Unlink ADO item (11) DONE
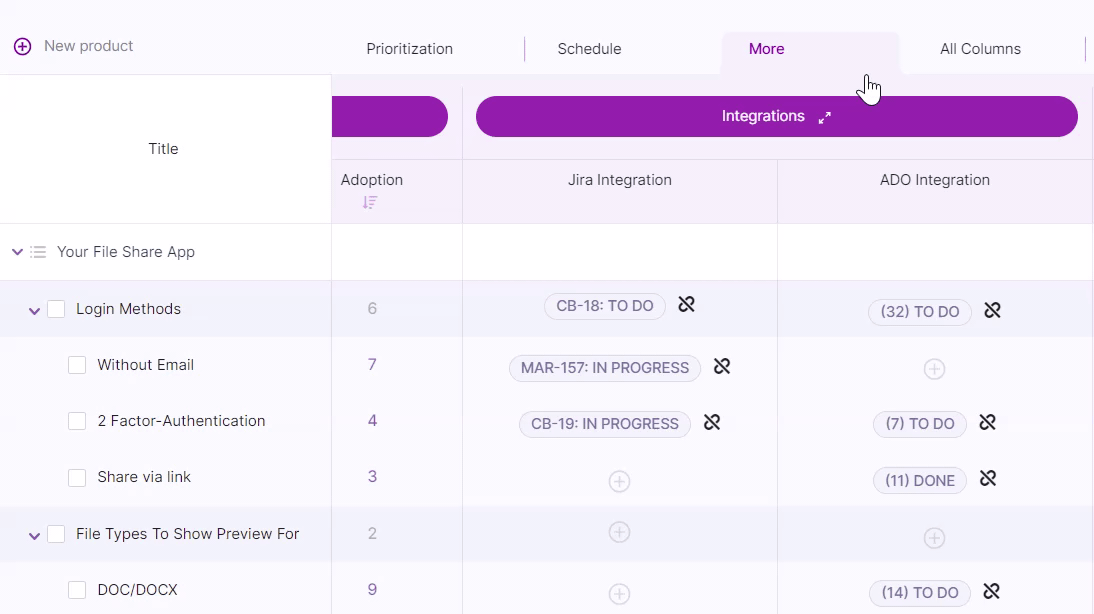1094x614 pixels. pos(987,479)
